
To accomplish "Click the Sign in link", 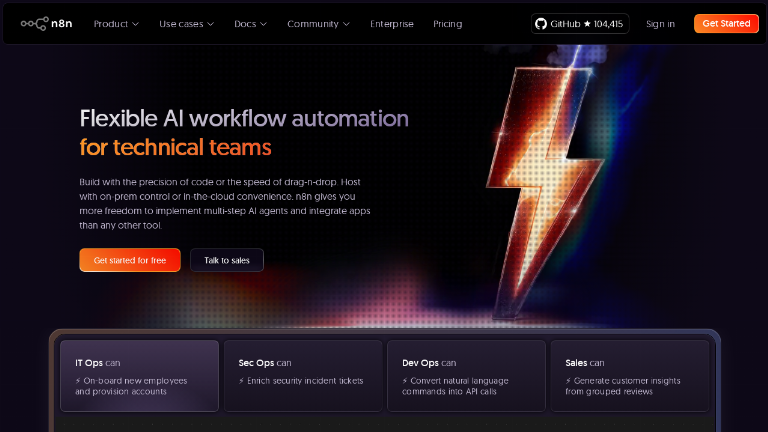I will pos(660,24).
